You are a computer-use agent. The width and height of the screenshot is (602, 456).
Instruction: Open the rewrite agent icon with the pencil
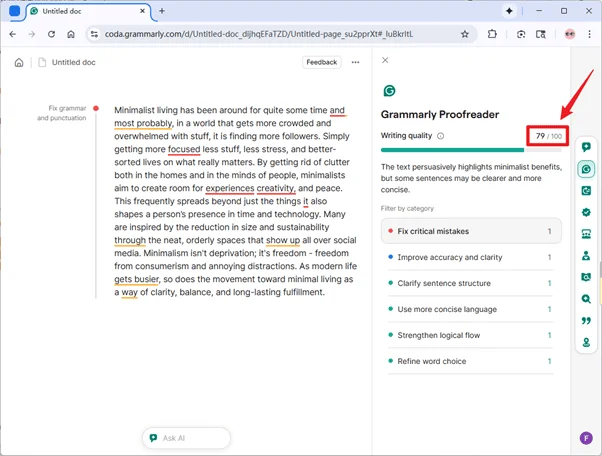(x=586, y=191)
